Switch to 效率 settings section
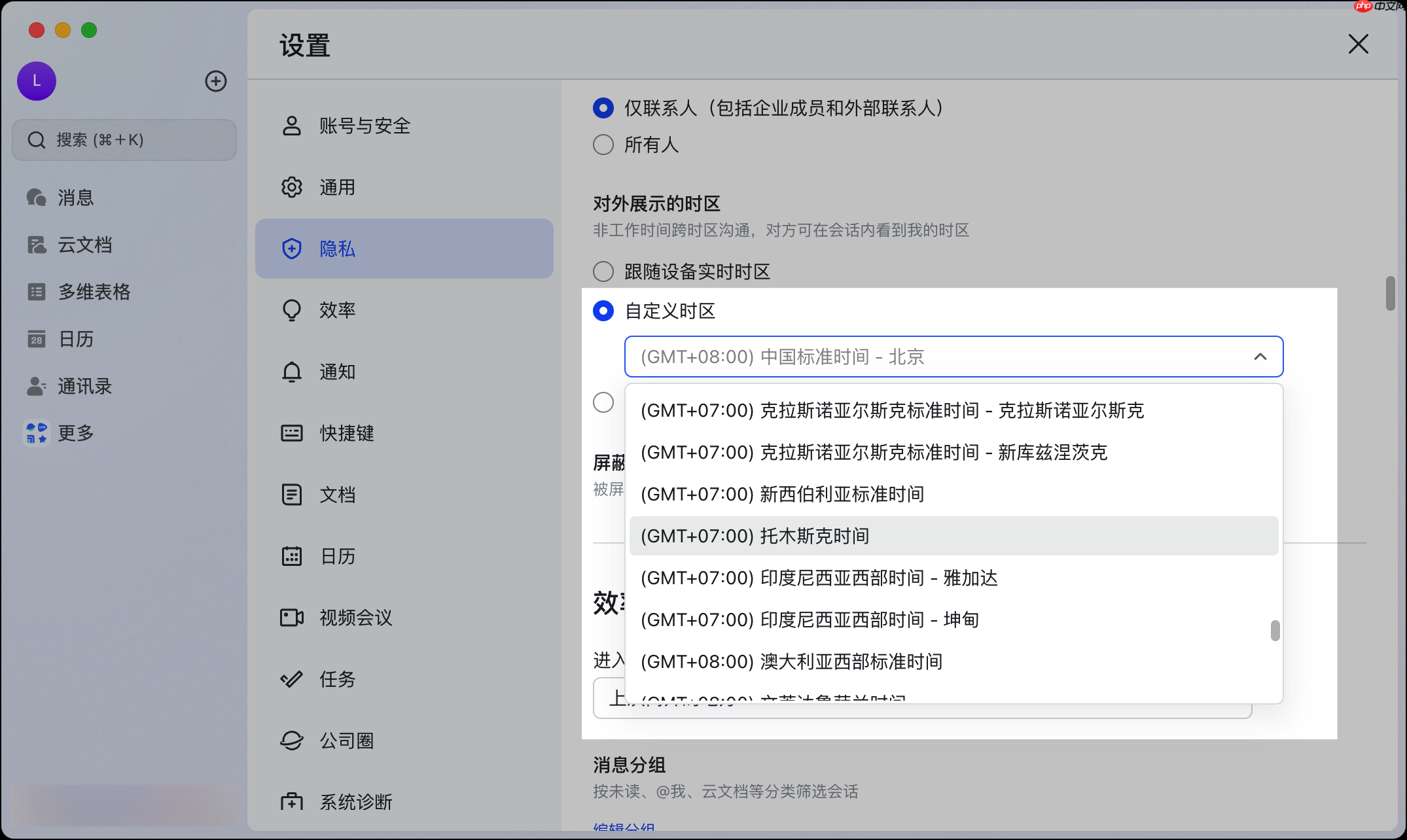The height and width of the screenshot is (840, 1407). point(404,310)
